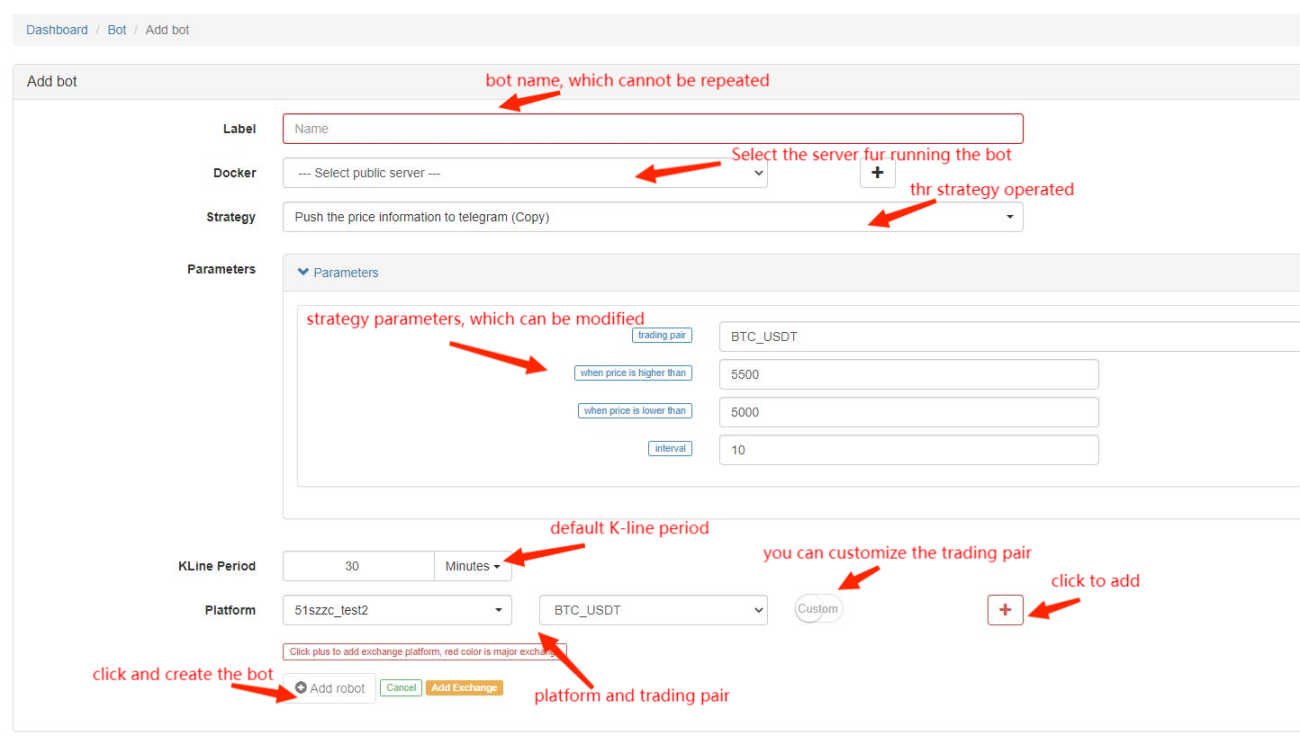Click the plus icon next to Docker dropdown
The image size is (1300, 736).
click(877, 173)
